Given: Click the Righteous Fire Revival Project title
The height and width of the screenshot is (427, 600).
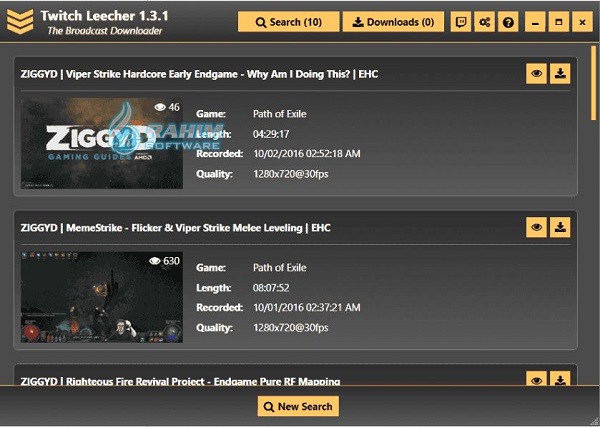Looking at the screenshot, I should (180, 381).
